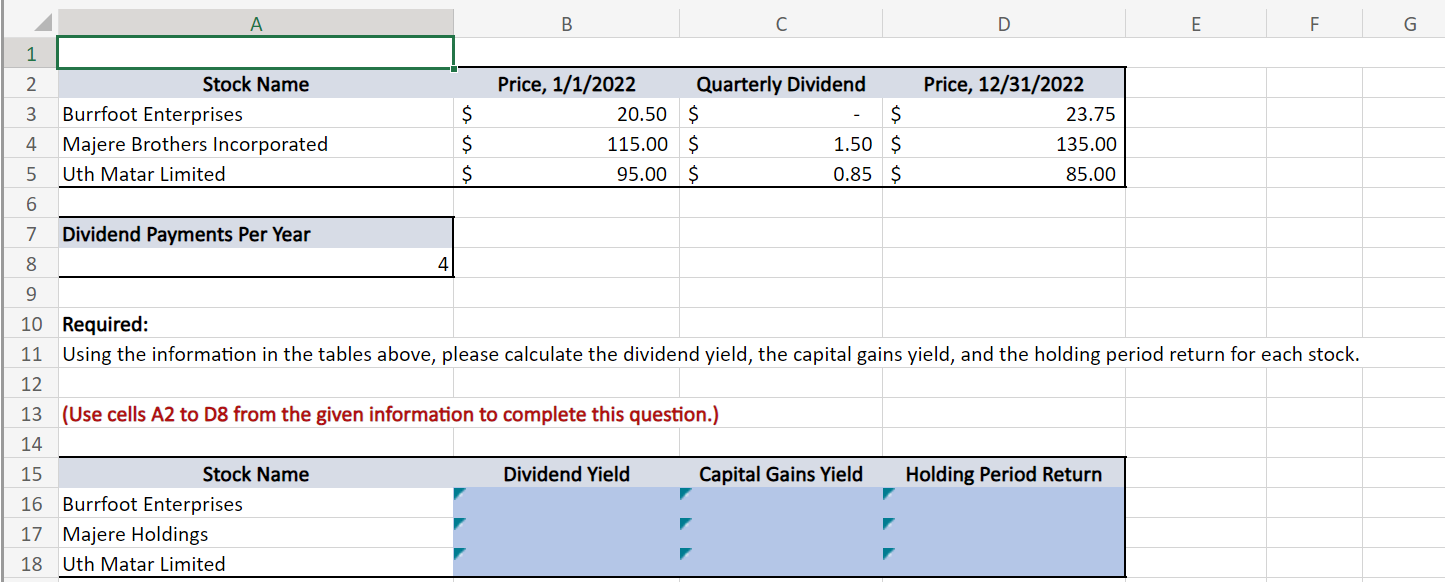Select the cell showing the value 4
Image resolution: width=1445 pixels, height=582 pixels.
tap(256, 263)
